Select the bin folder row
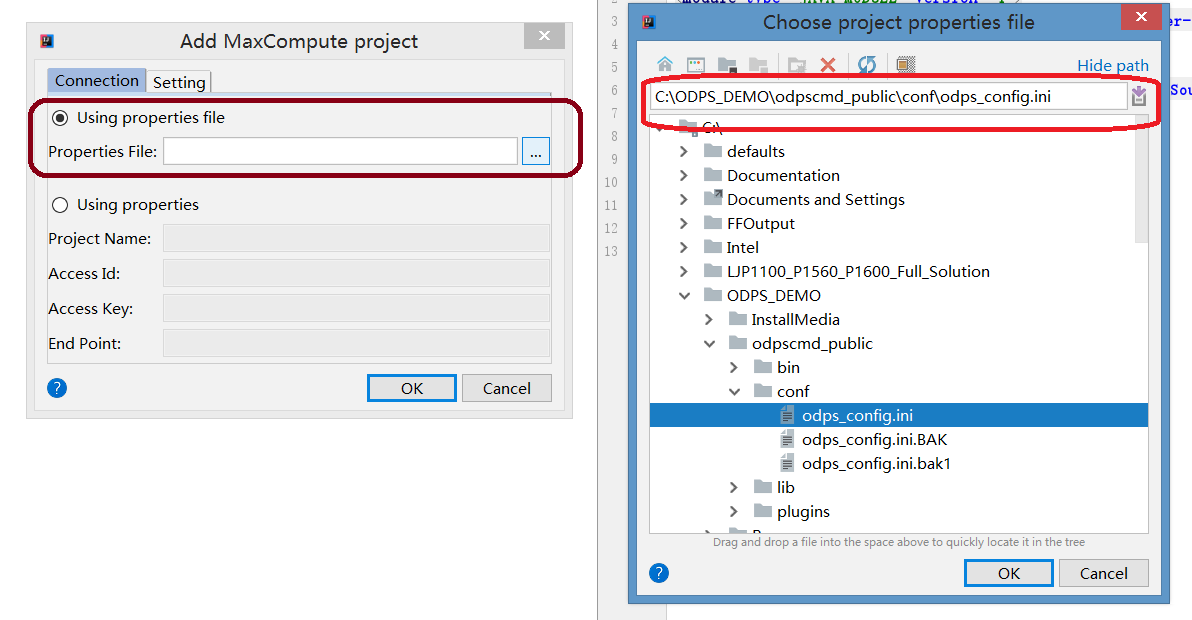Screen dimensions: 1192x620 tap(899, 368)
